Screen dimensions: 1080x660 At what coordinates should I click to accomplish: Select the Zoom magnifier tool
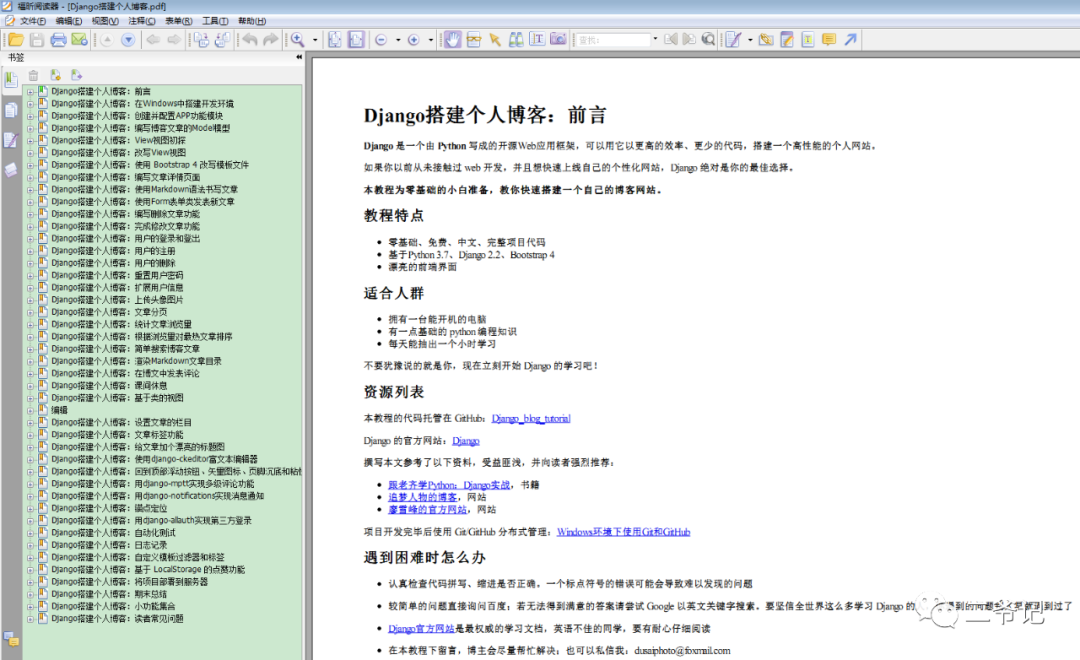[298, 40]
